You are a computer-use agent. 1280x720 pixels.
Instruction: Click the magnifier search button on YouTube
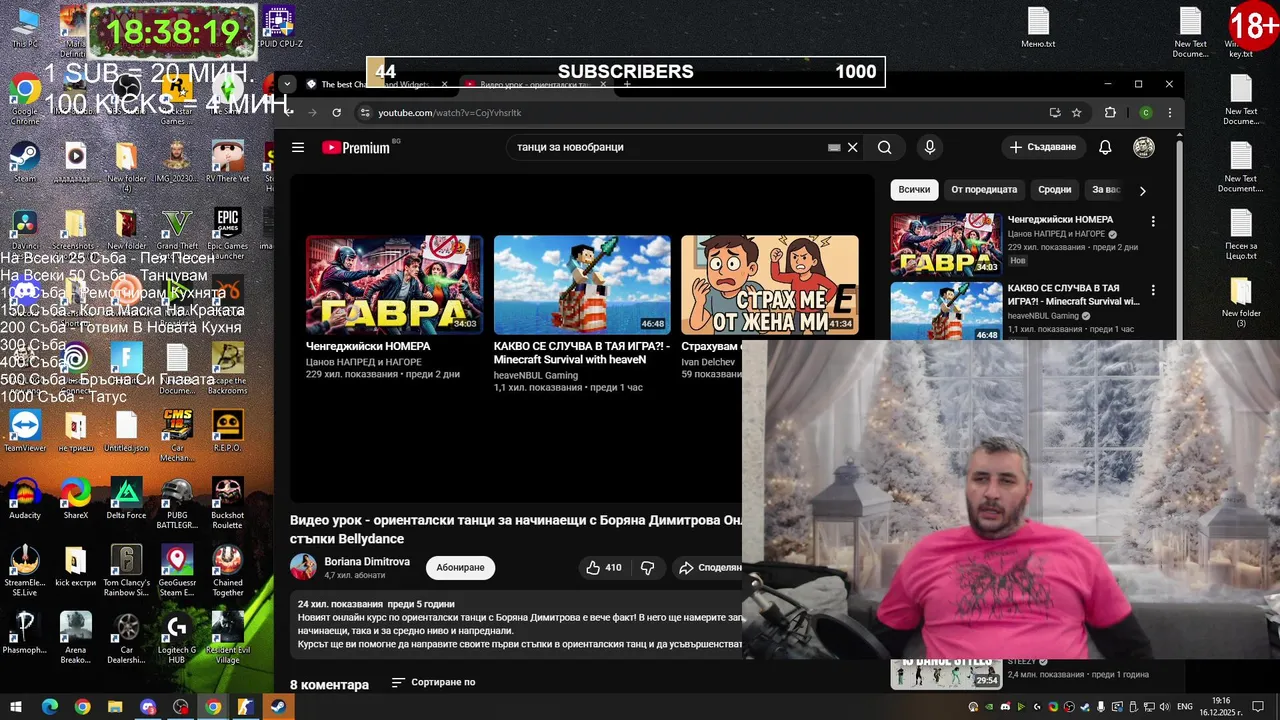point(884,147)
